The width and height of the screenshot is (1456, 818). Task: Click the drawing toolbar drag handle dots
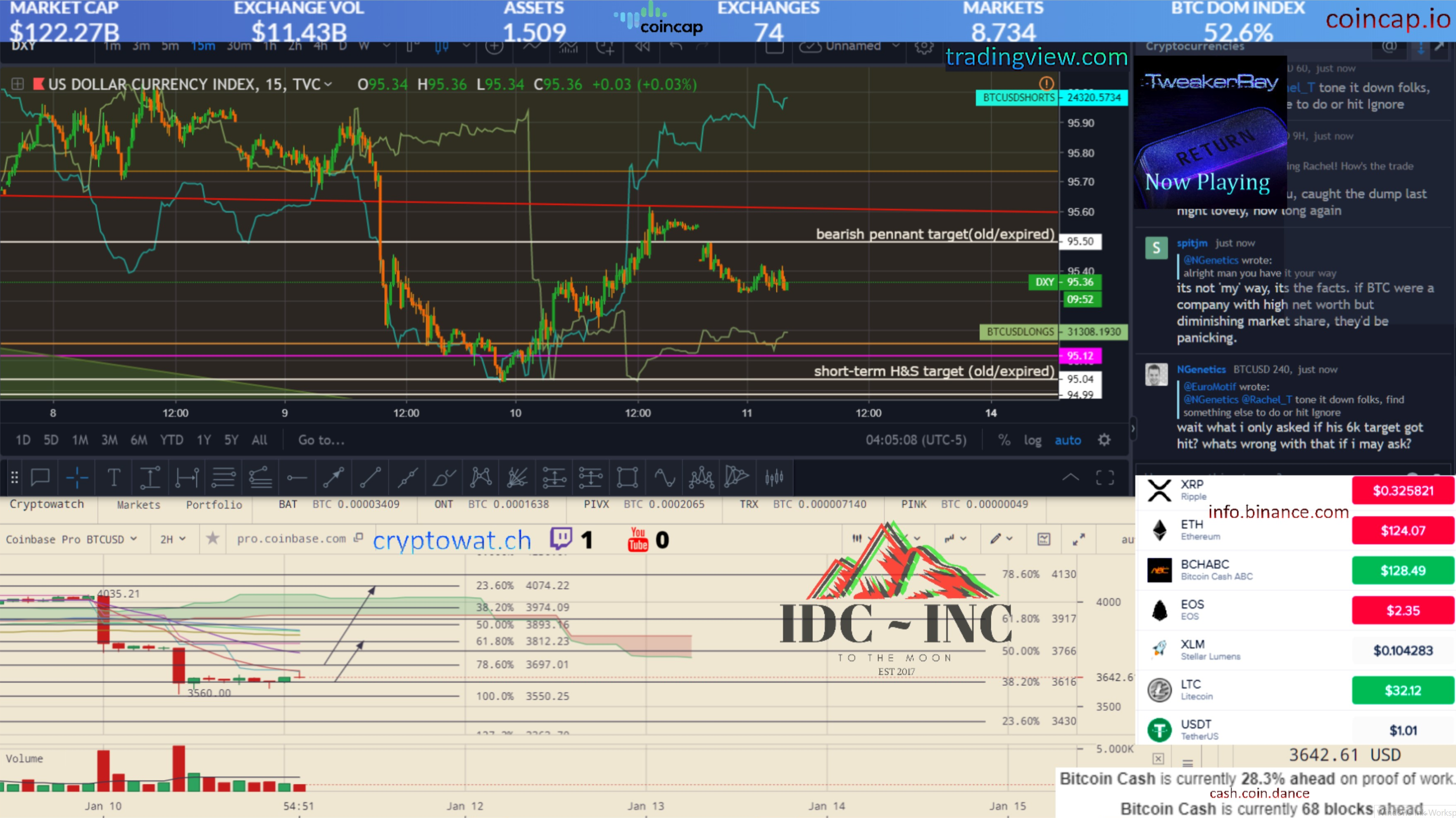pos(15,478)
